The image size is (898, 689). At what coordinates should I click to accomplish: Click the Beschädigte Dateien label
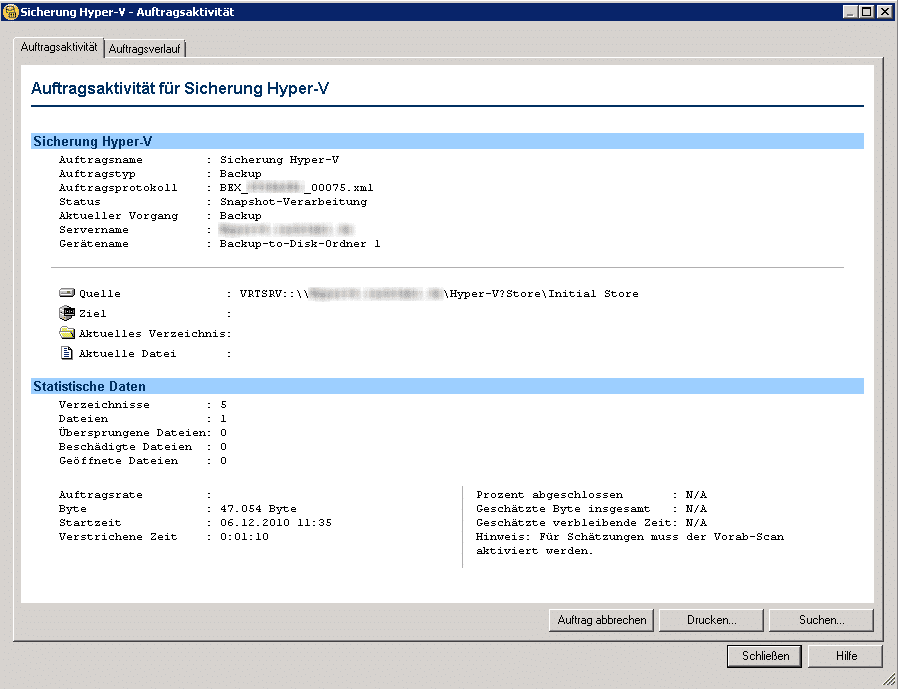click(x=125, y=446)
